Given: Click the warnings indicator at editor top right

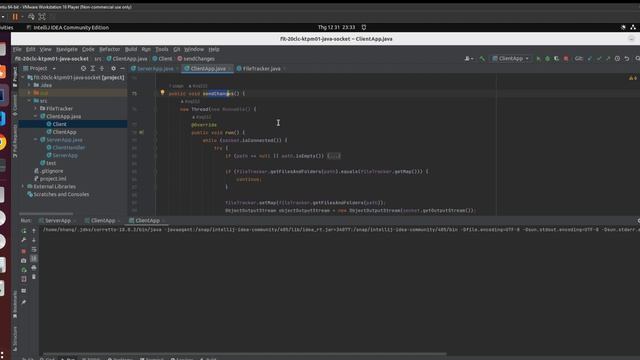Looking at the screenshot, I should [x=632, y=78].
